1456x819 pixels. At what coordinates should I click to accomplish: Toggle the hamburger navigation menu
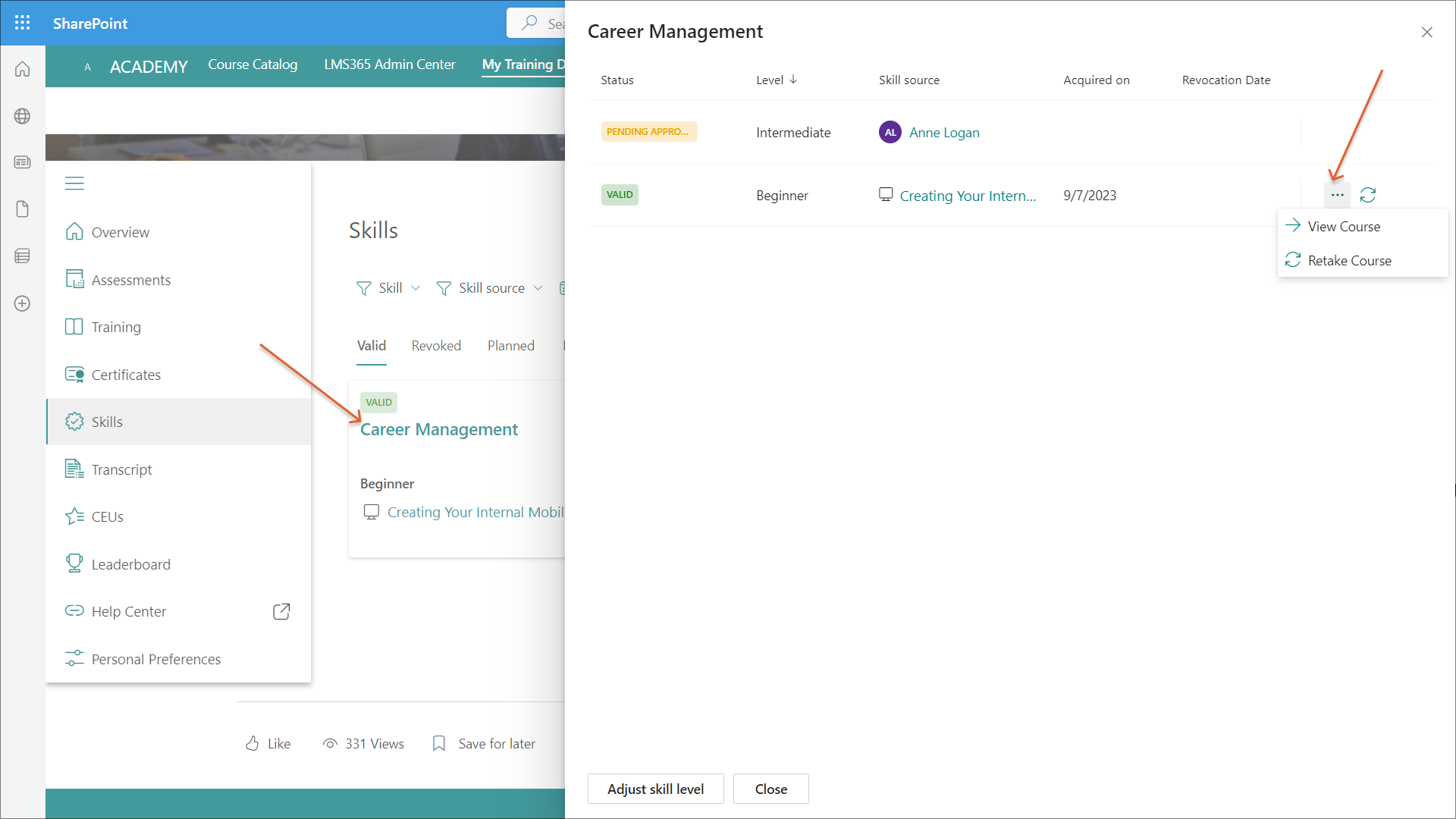(74, 184)
